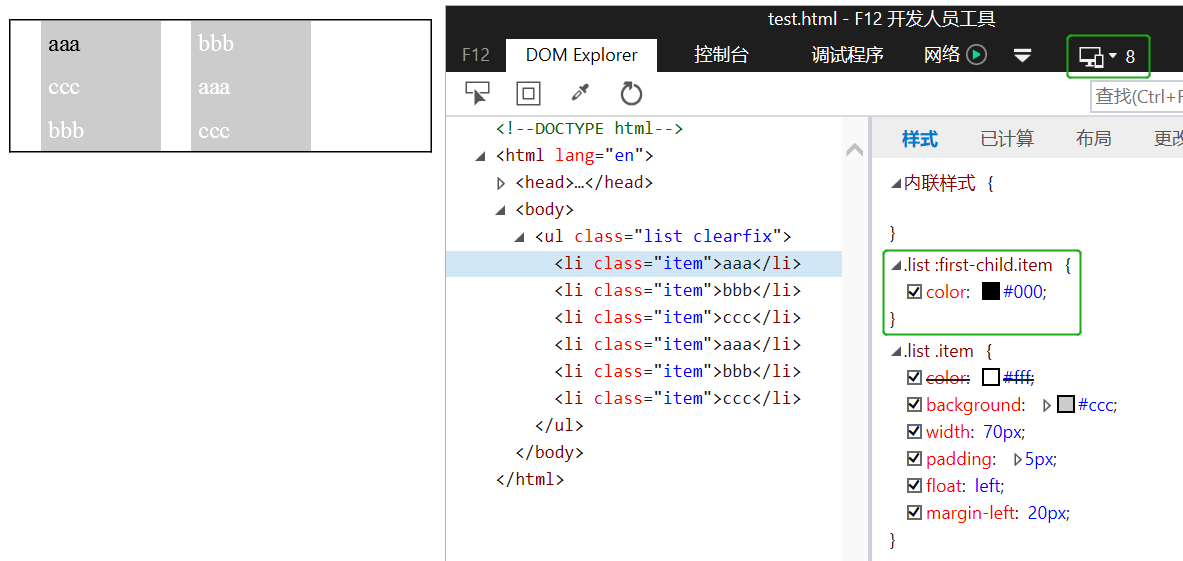This screenshot has width=1183, height=561.
Task: Click the .list :first-child.item selector text
Action: (x=979, y=265)
